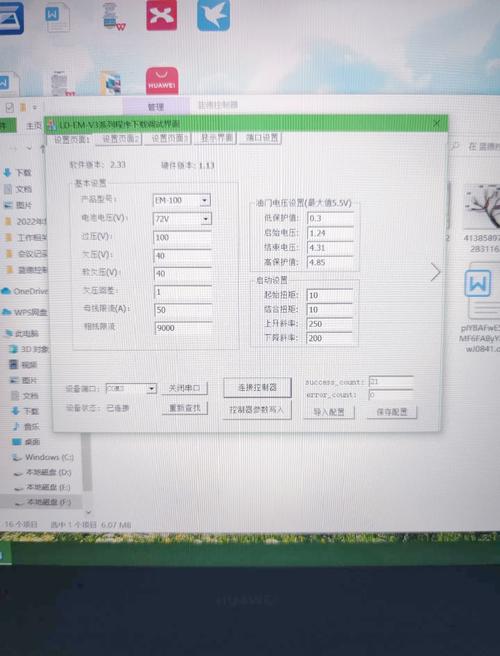Viewport: 500px width, 656px height.
Task: Click LD-EM-V3 dialog title bar icon
Action: [x=52, y=125]
